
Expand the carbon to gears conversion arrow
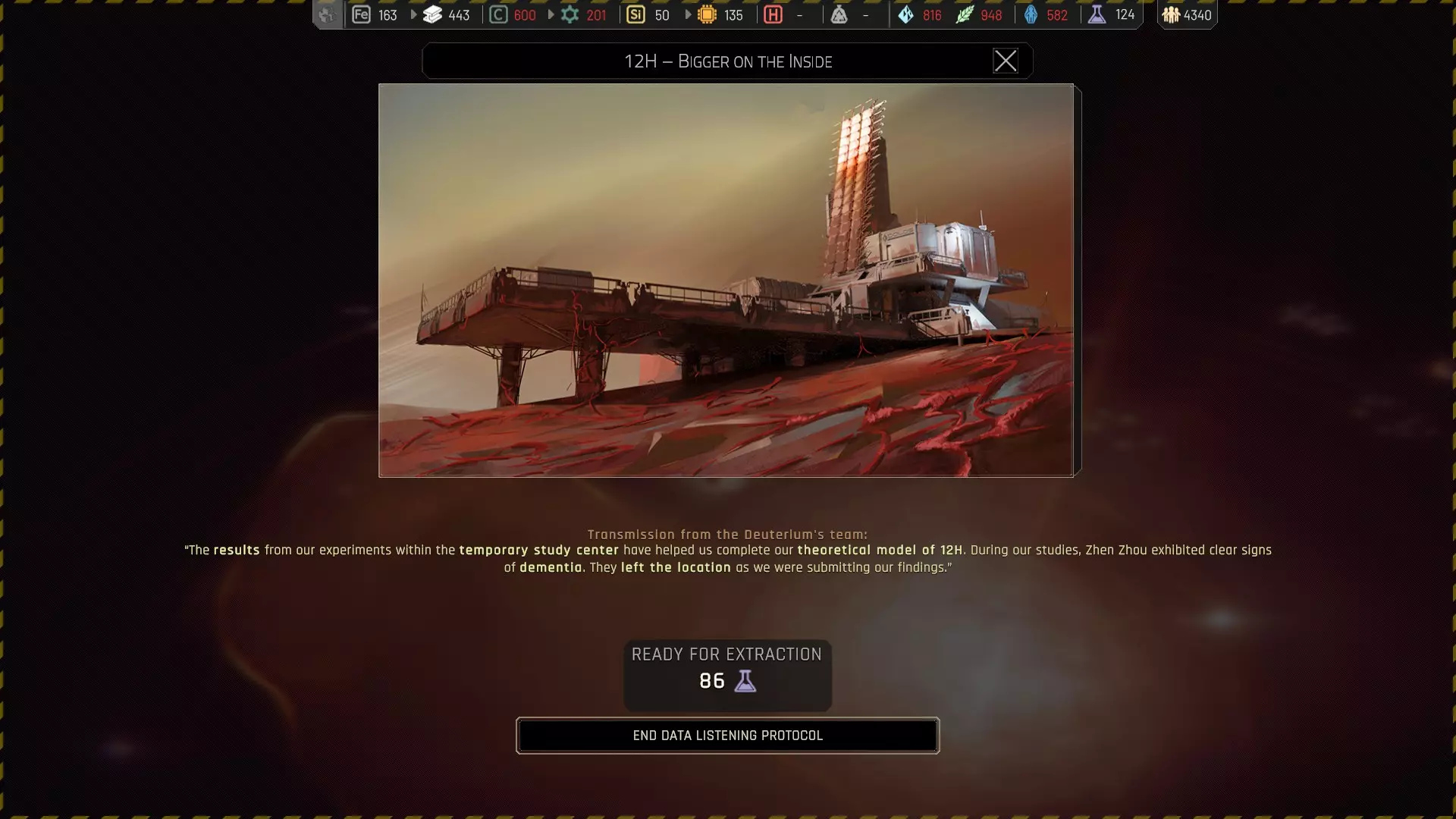pyautogui.click(x=551, y=14)
